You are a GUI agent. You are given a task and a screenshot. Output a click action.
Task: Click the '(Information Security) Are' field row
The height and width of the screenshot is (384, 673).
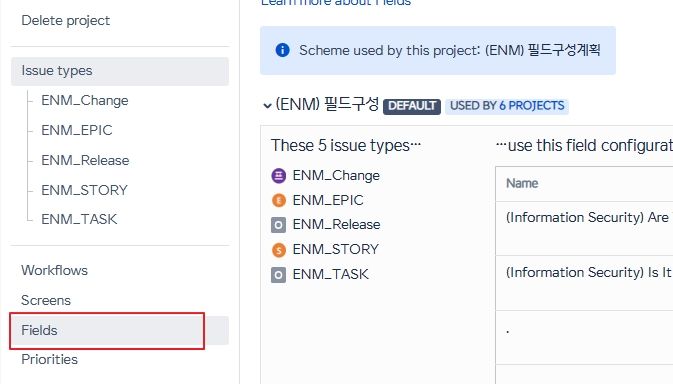click(584, 228)
